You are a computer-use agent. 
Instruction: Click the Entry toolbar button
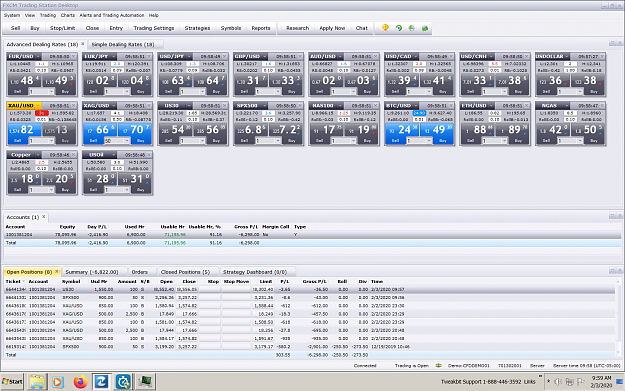tap(116, 28)
